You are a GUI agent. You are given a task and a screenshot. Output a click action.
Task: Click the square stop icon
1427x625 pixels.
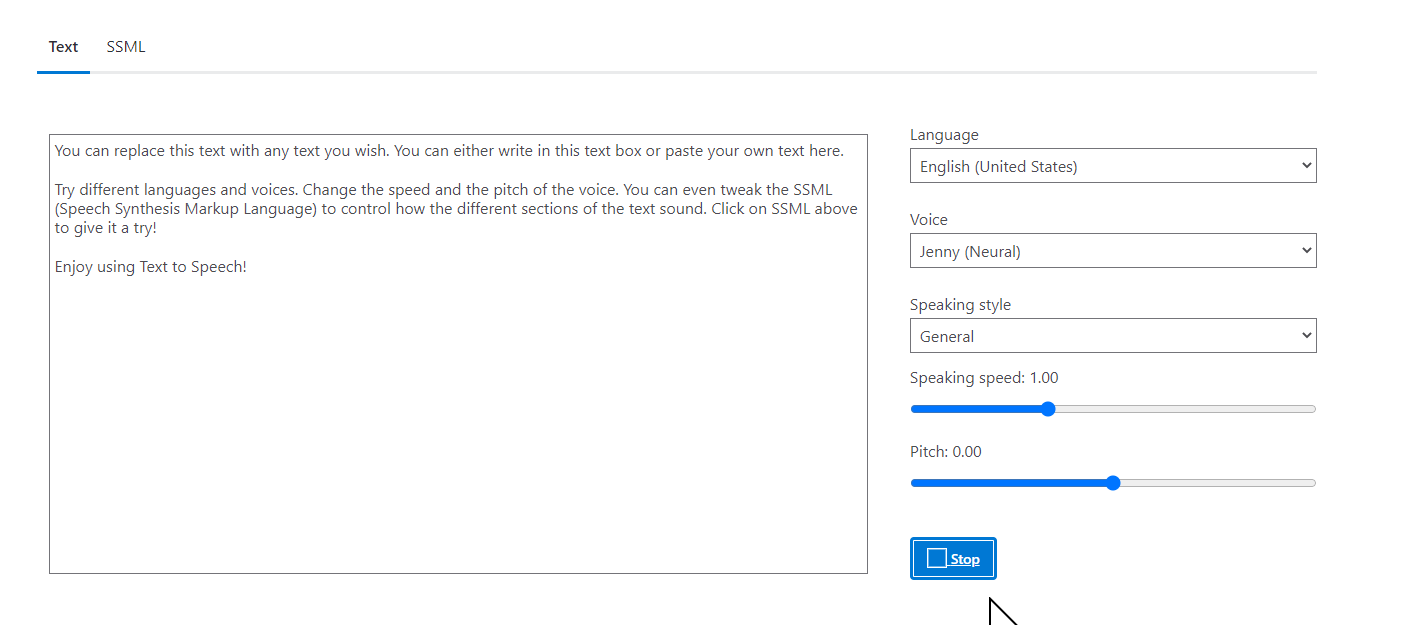[x=936, y=558]
